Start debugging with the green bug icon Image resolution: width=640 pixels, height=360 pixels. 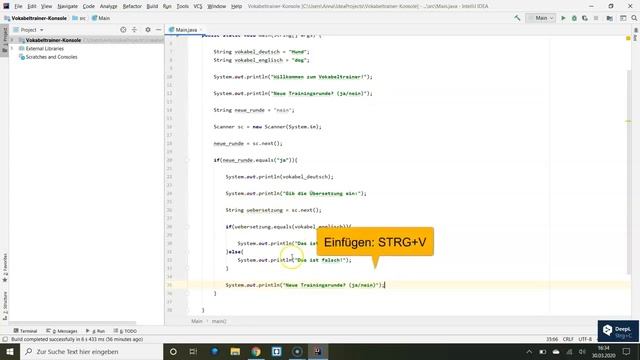coord(574,18)
